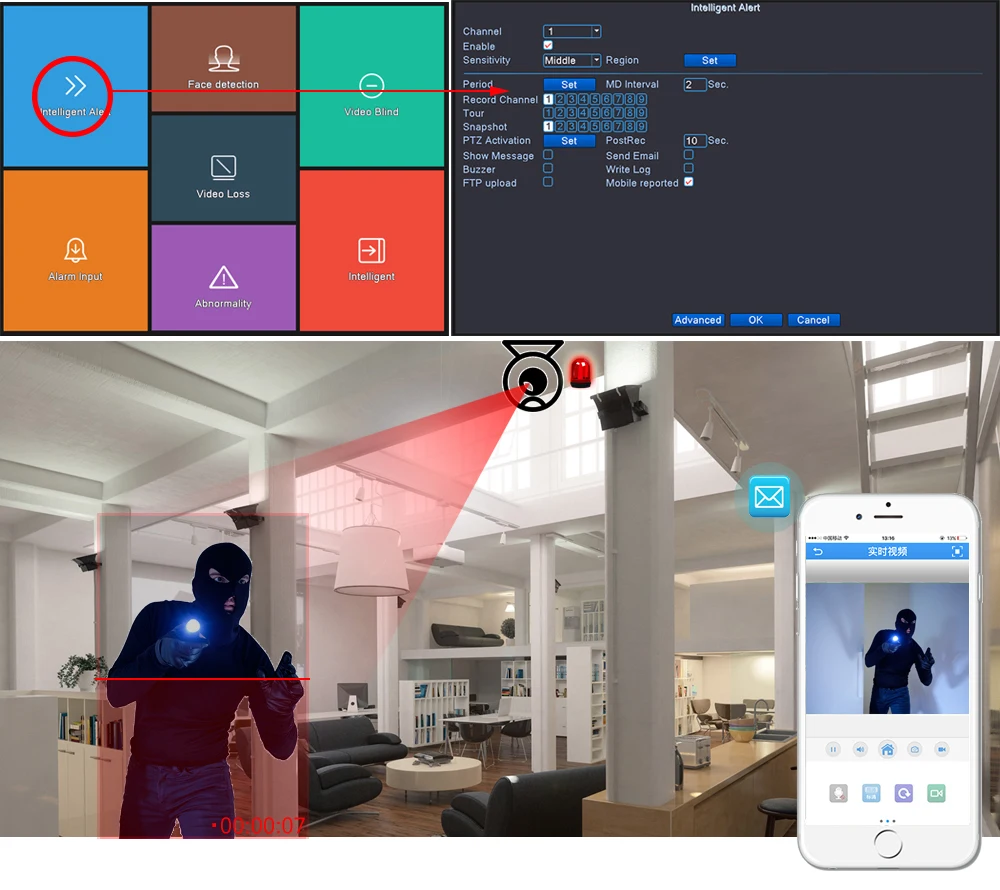Enable the FTP upload checkbox
The height and width of the screenshot is (890, 1000).
[x=548, y=182]
